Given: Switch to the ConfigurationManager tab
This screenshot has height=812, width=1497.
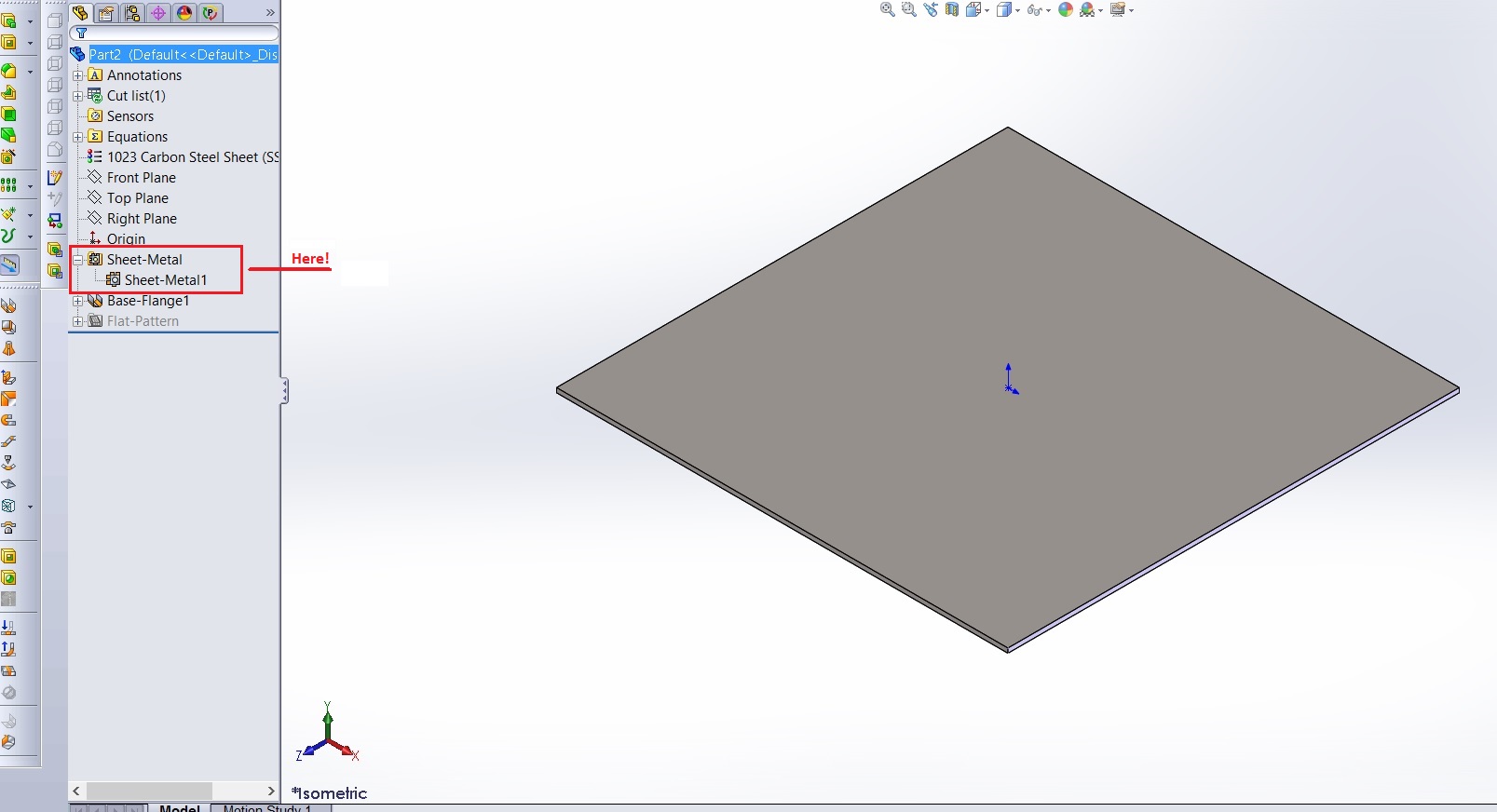Looking at the screenshot, I should [x=132, y=12].
